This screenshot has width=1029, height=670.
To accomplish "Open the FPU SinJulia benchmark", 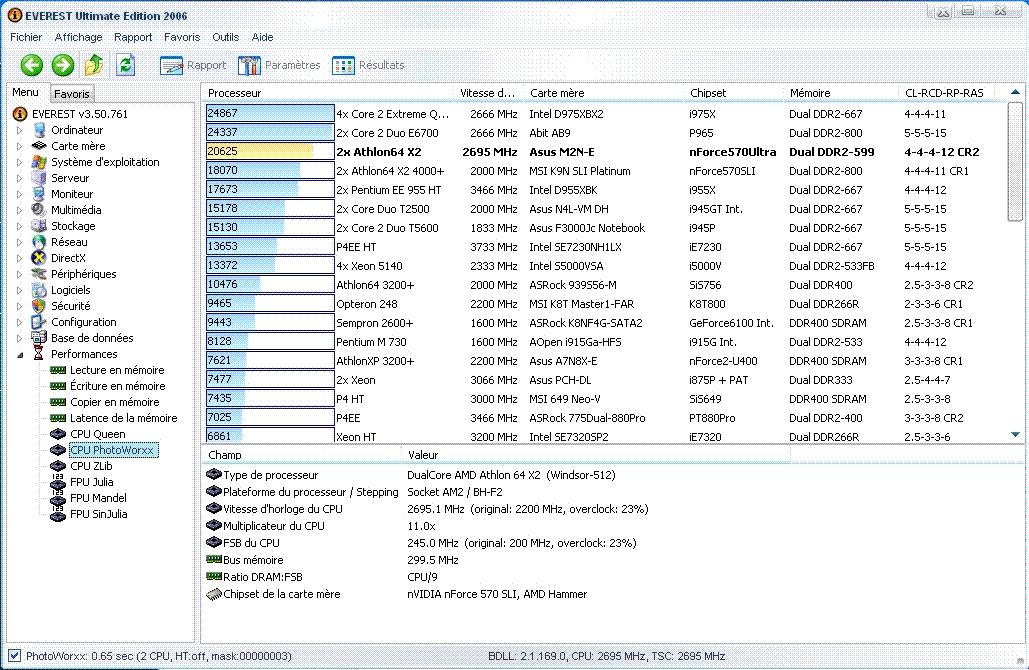I will tap(99, 514).
